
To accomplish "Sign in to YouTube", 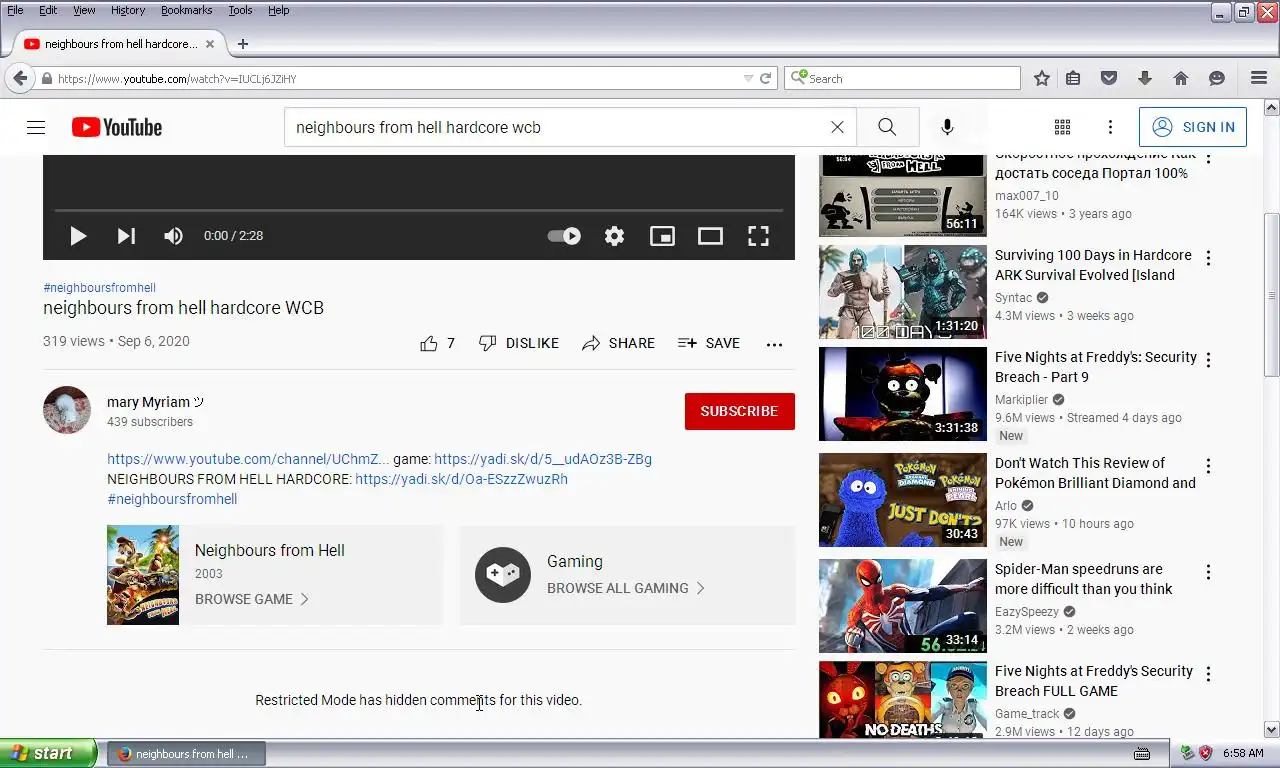I will pos(1193,127).
